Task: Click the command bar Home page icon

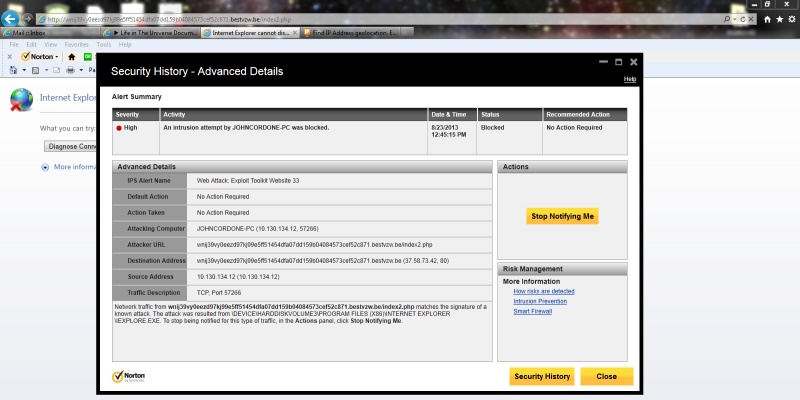Action: tap(14, 70)
